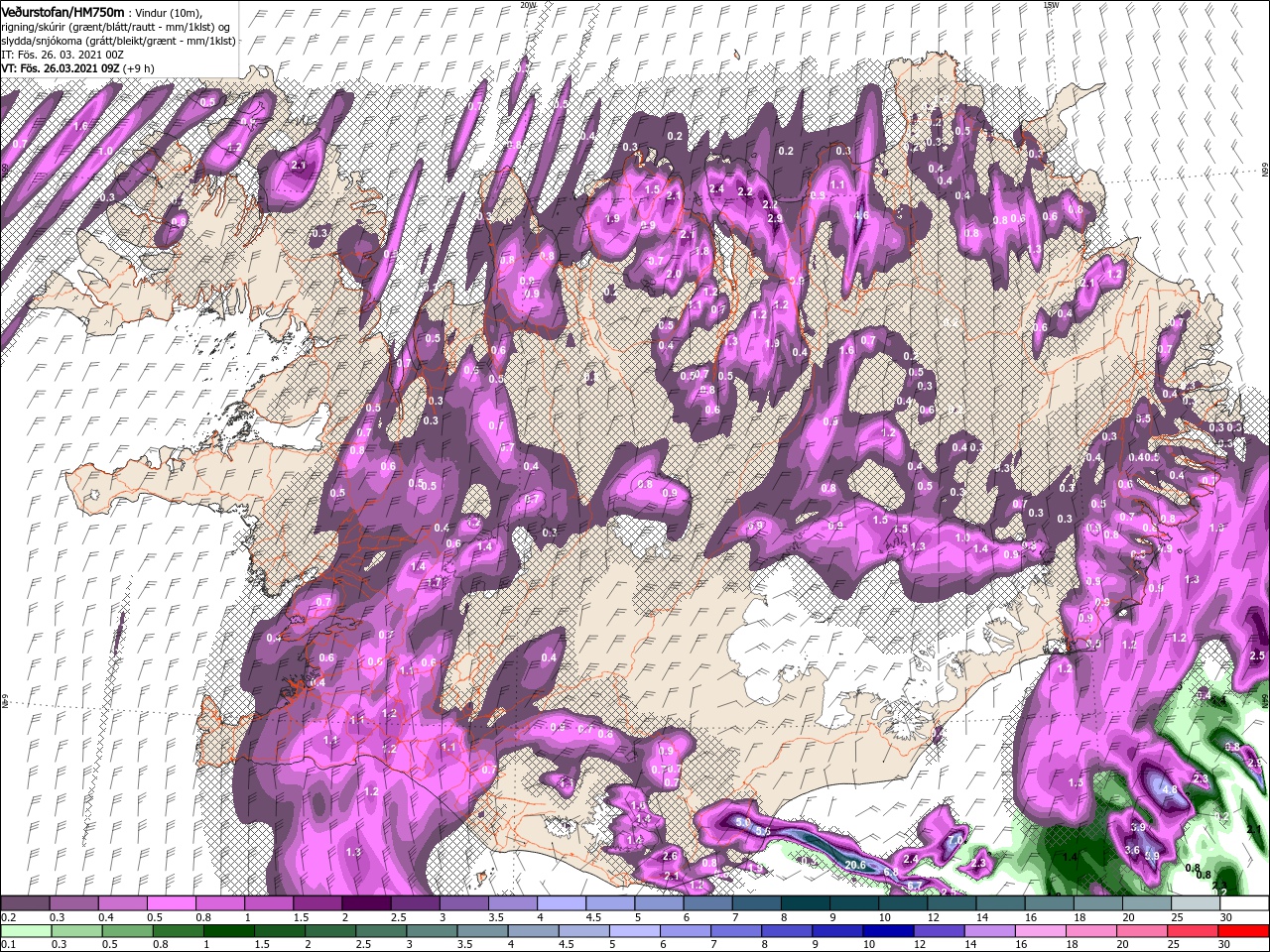Pick the dark teal 9 snow scale swatch
The height and width of the screenshot is (952, 1270).
(x=854, y=903)
